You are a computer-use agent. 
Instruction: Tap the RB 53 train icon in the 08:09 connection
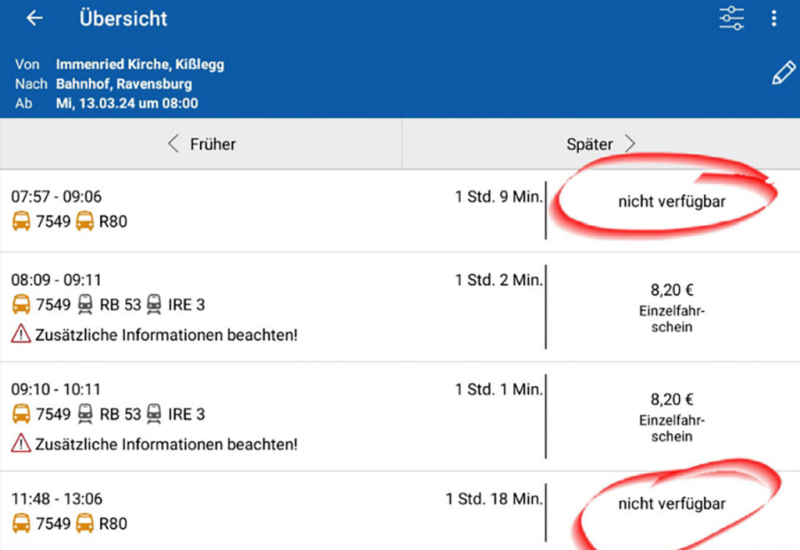86,305
